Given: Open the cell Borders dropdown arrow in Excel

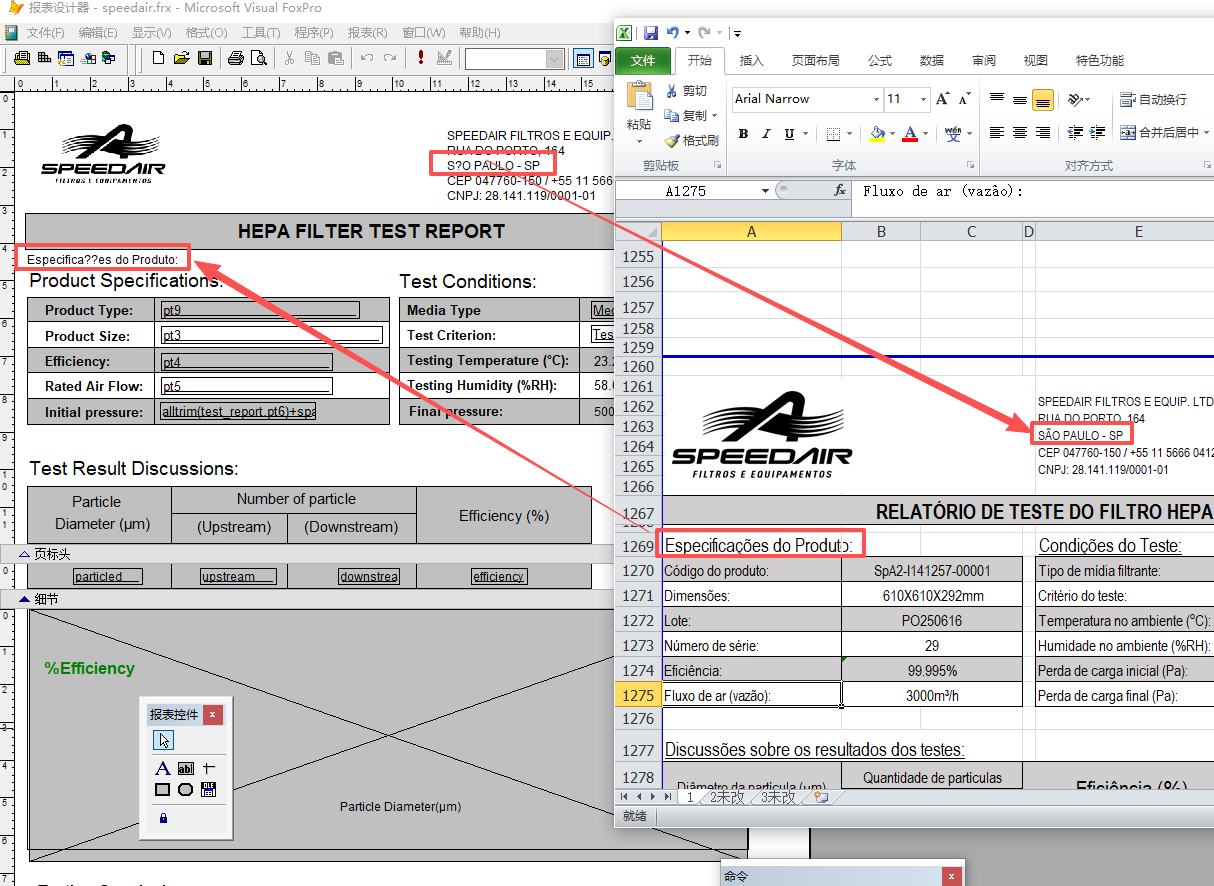Looking at the screenshot, I should point(851,133).
